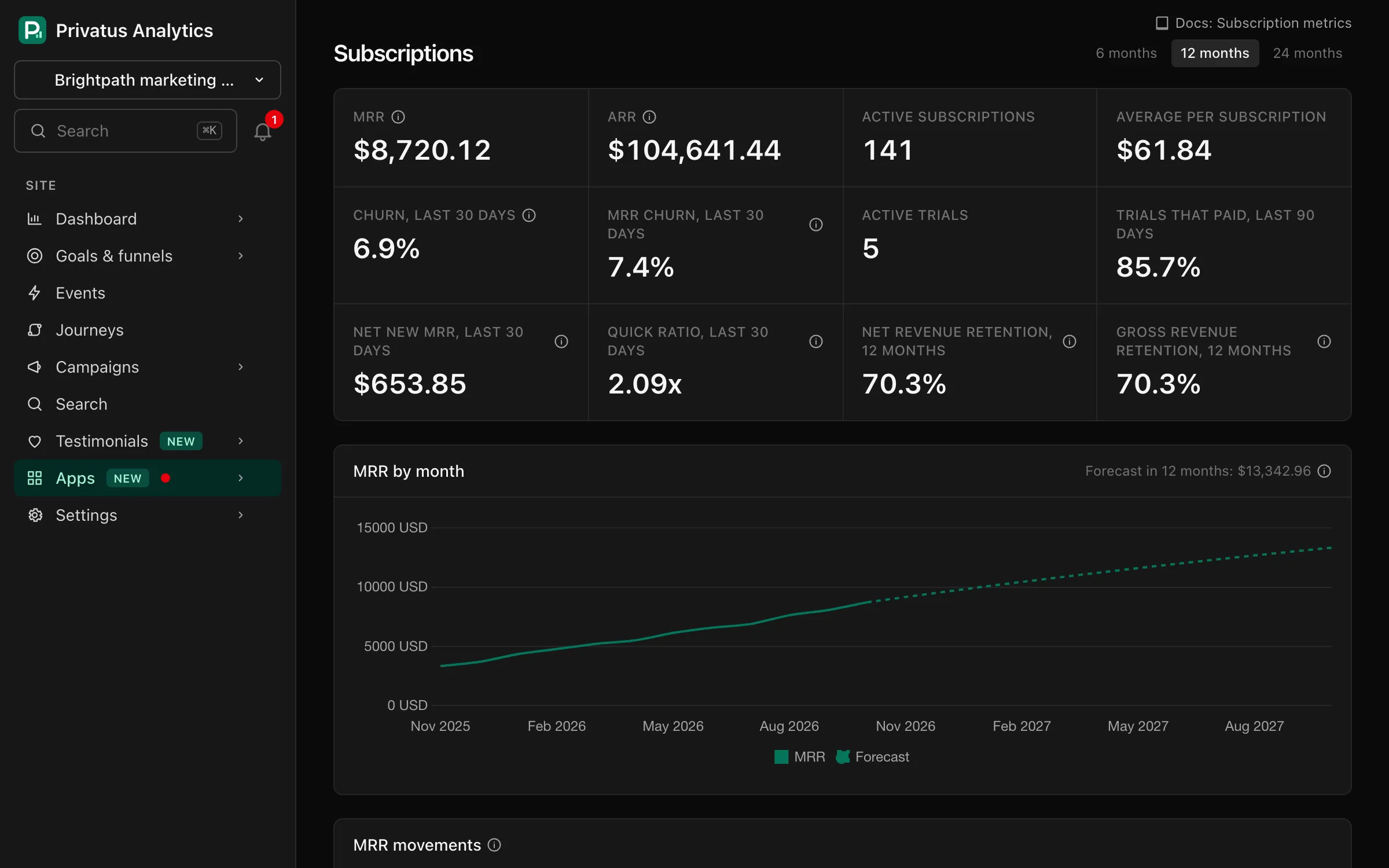The image size is (1389, 868).
Task: Click the Active subscriptions value 141
Action: [887, 150]
